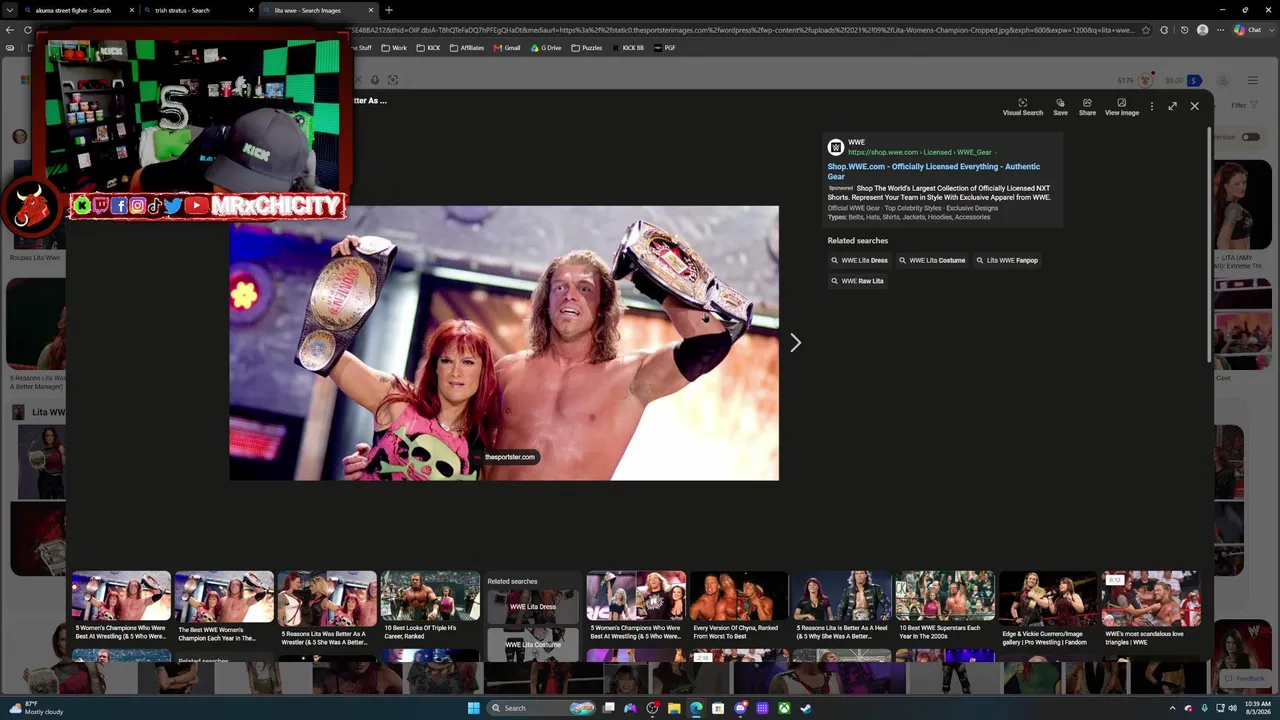Open Xbox app from taskbar
The image size is (1280, 720).
pyautogui.click(x=784, y=708)
